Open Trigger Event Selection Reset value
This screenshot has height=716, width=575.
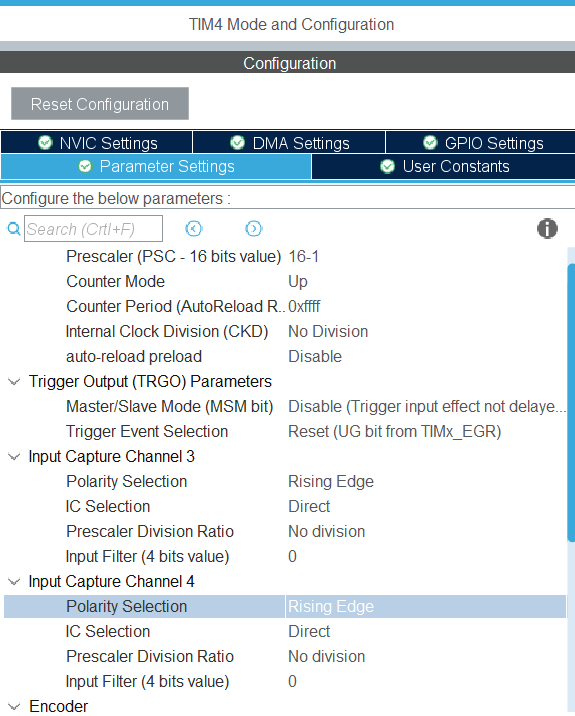click(x=395, y=432)
